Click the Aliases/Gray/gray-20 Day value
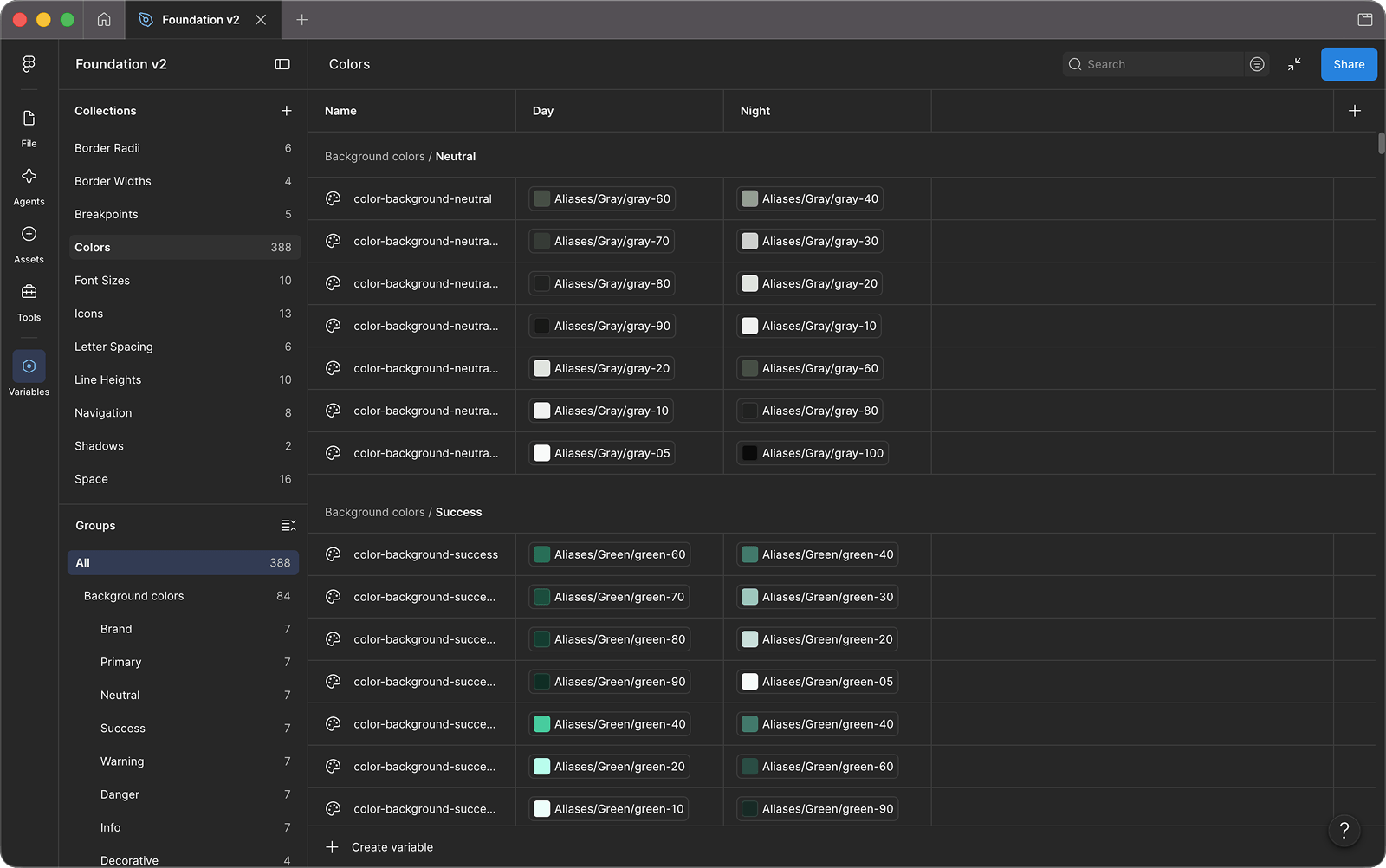The width and height of the screenshot is (1386, 868). [602, 368]
